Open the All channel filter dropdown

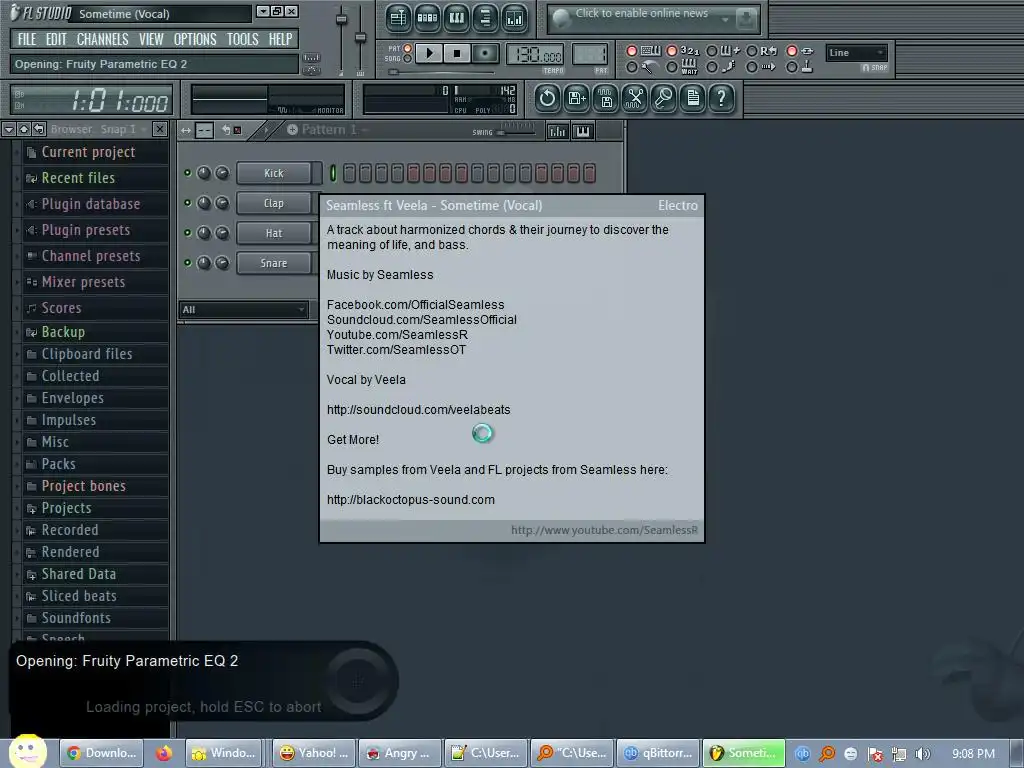243,310
